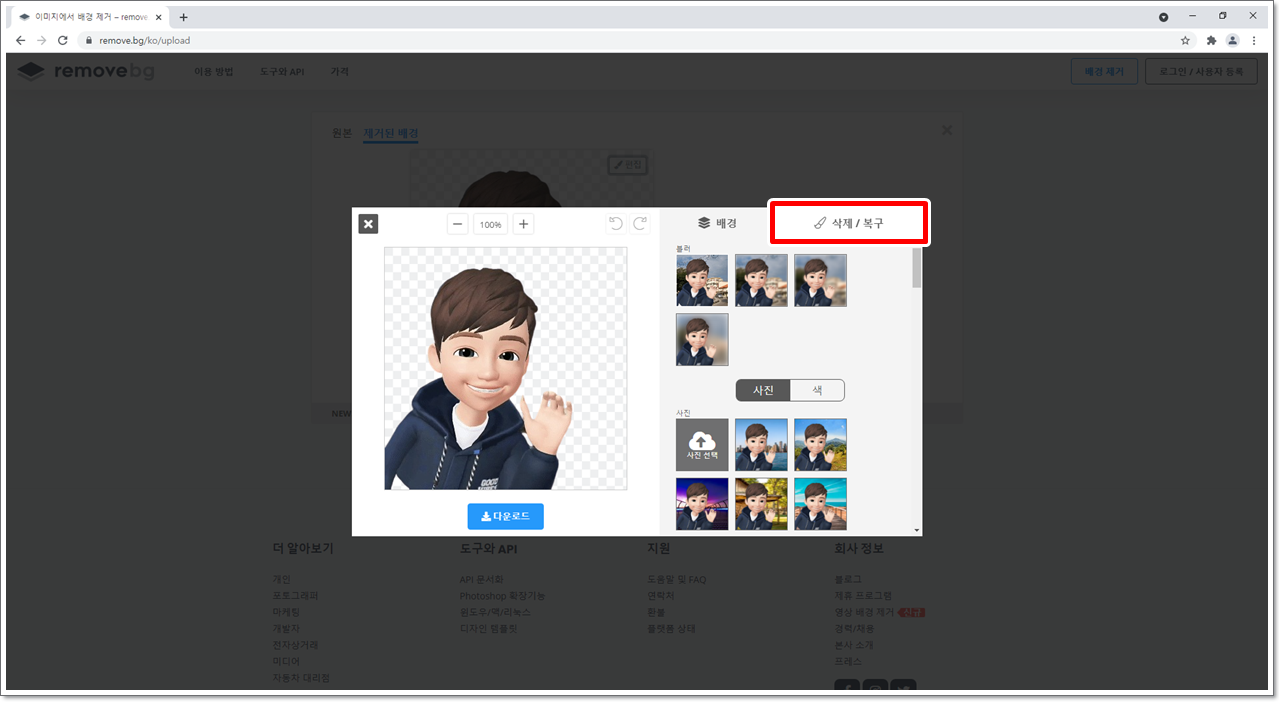Select the strongest blur thumbnail in second row
Viewport: 1280px width, 702px height.
702,339
